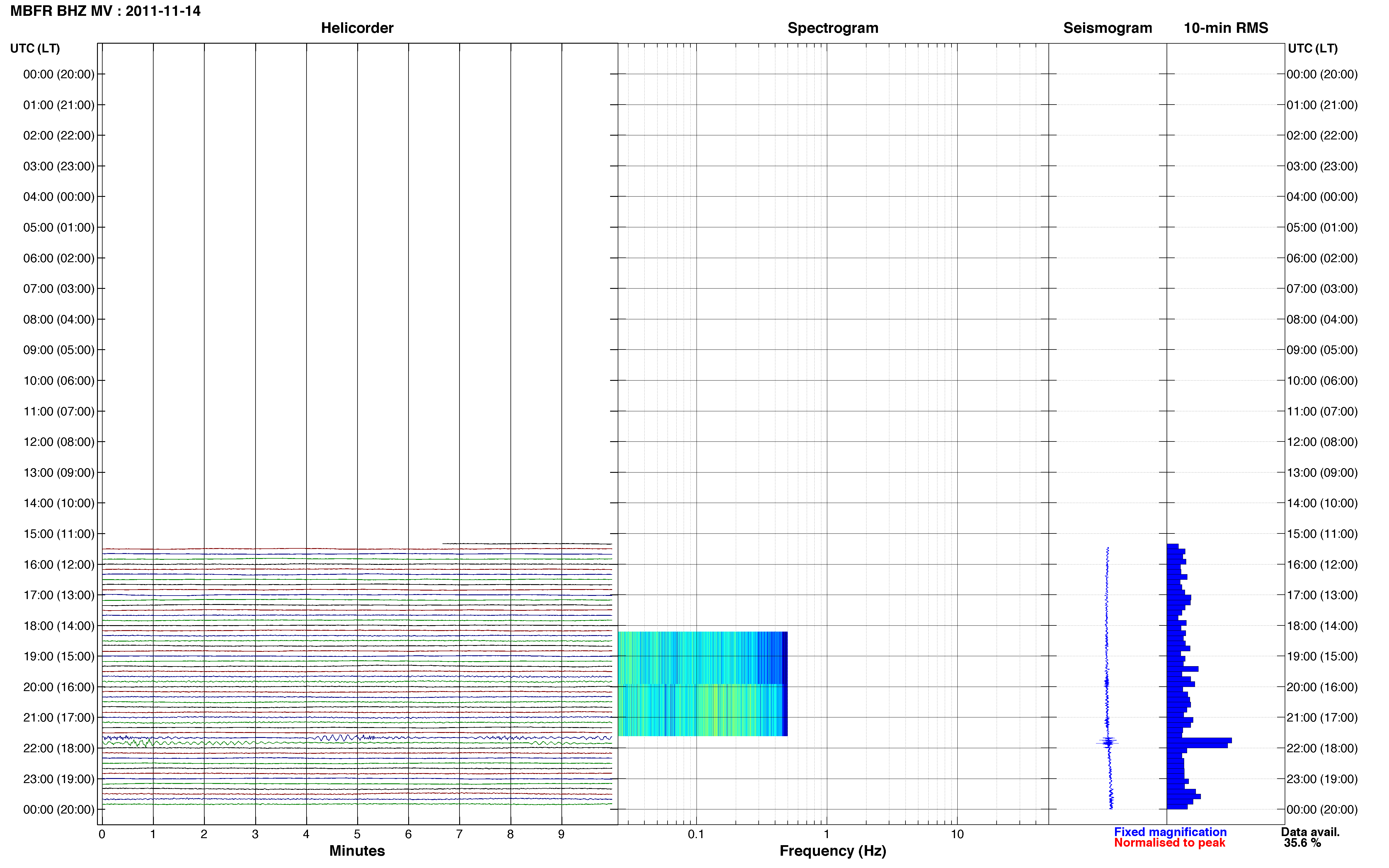Click the left '22:00 (18:00)' time label
1389x868 pixels.
(59, 748)
